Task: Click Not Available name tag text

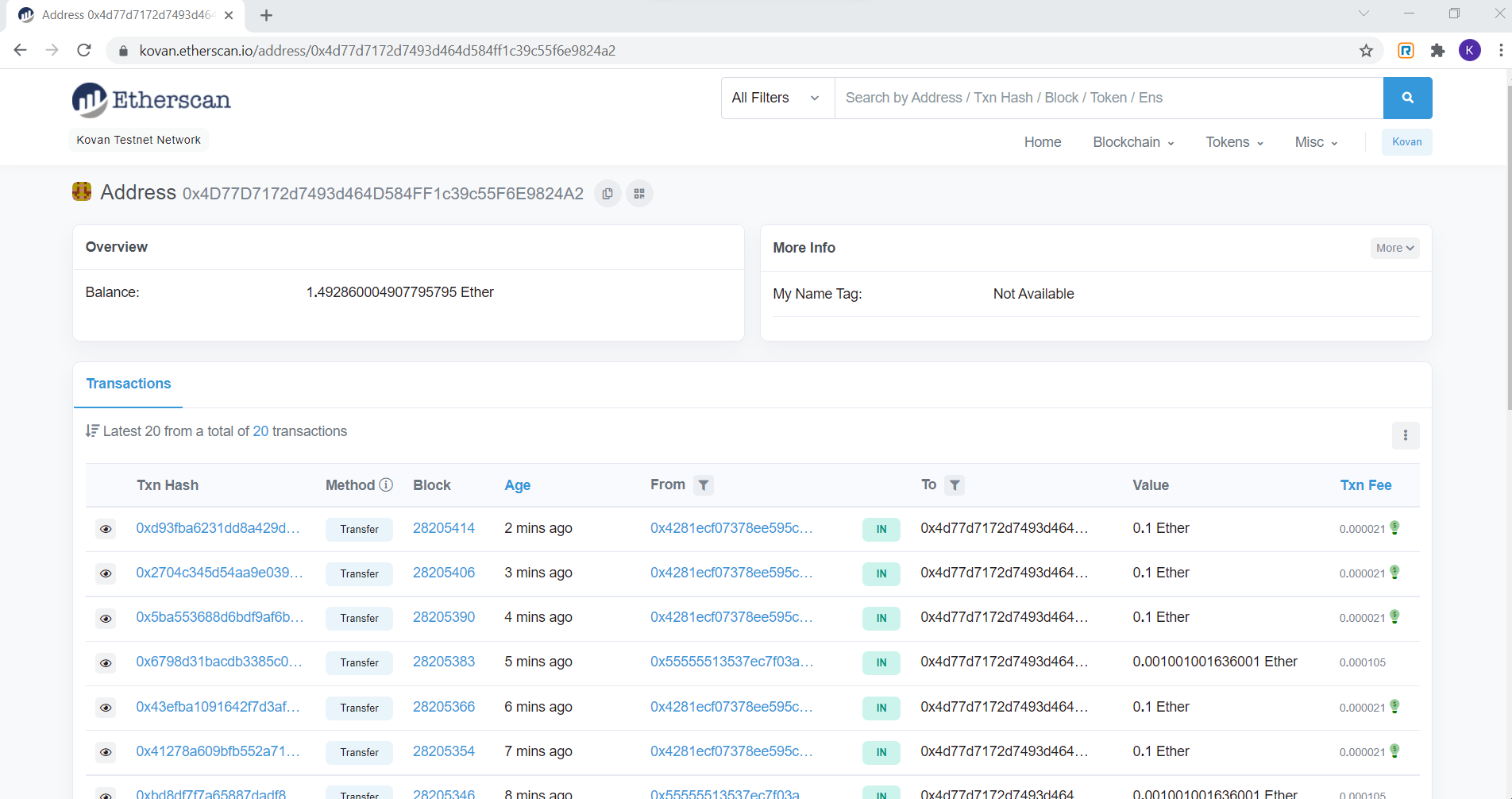Action: [x=1033, y=294]
